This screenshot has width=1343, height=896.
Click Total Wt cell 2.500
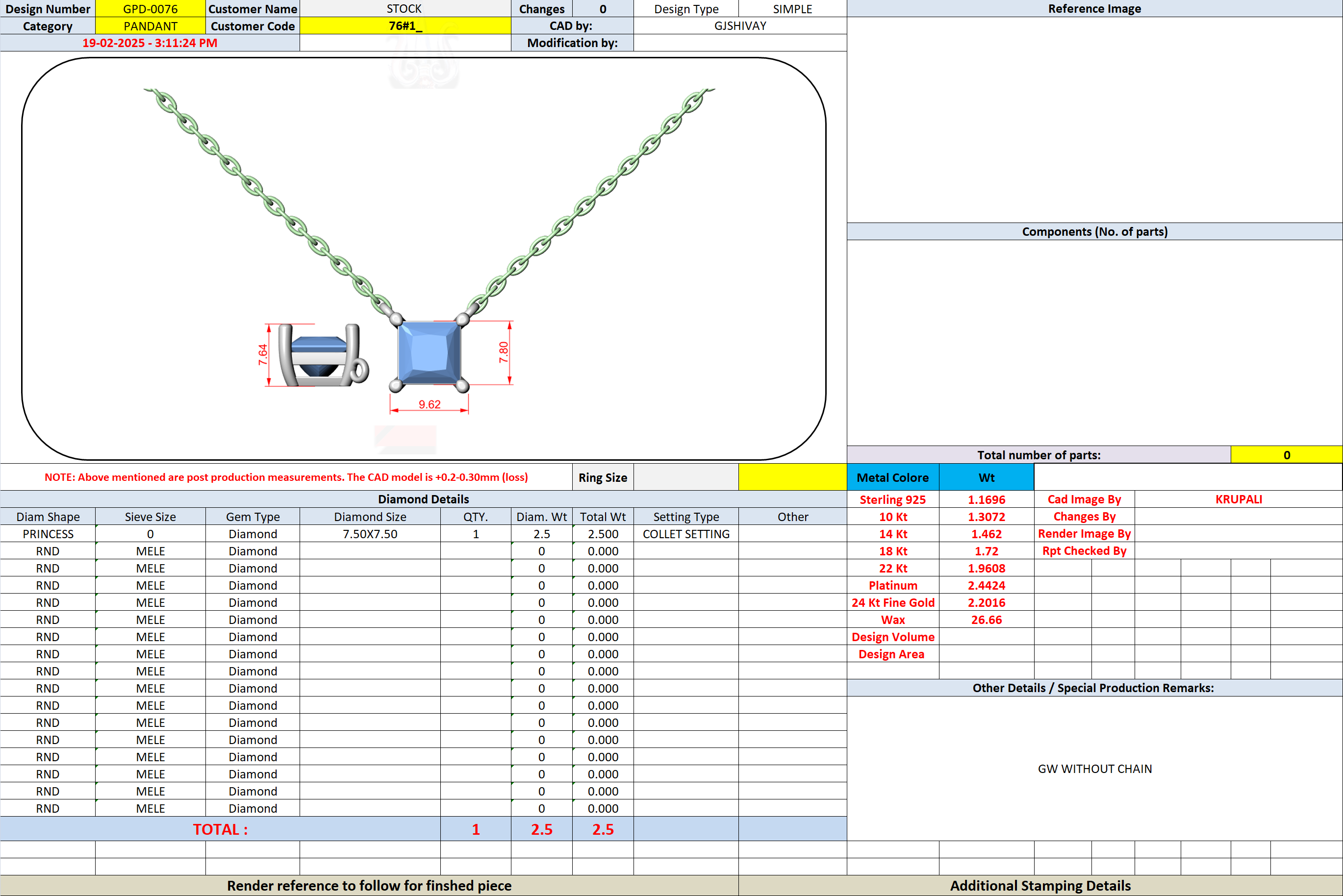coord(603,534)
